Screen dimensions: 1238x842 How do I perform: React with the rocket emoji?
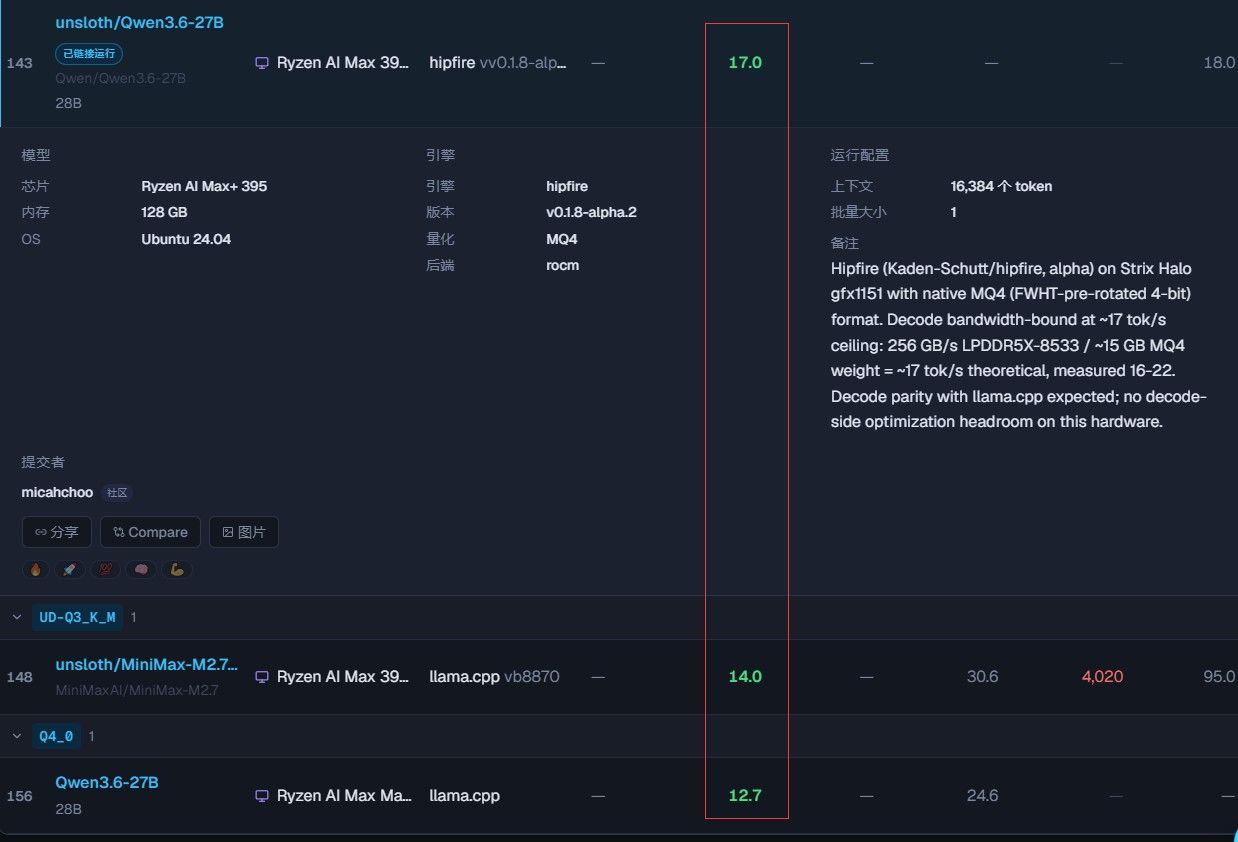point(69,570)
